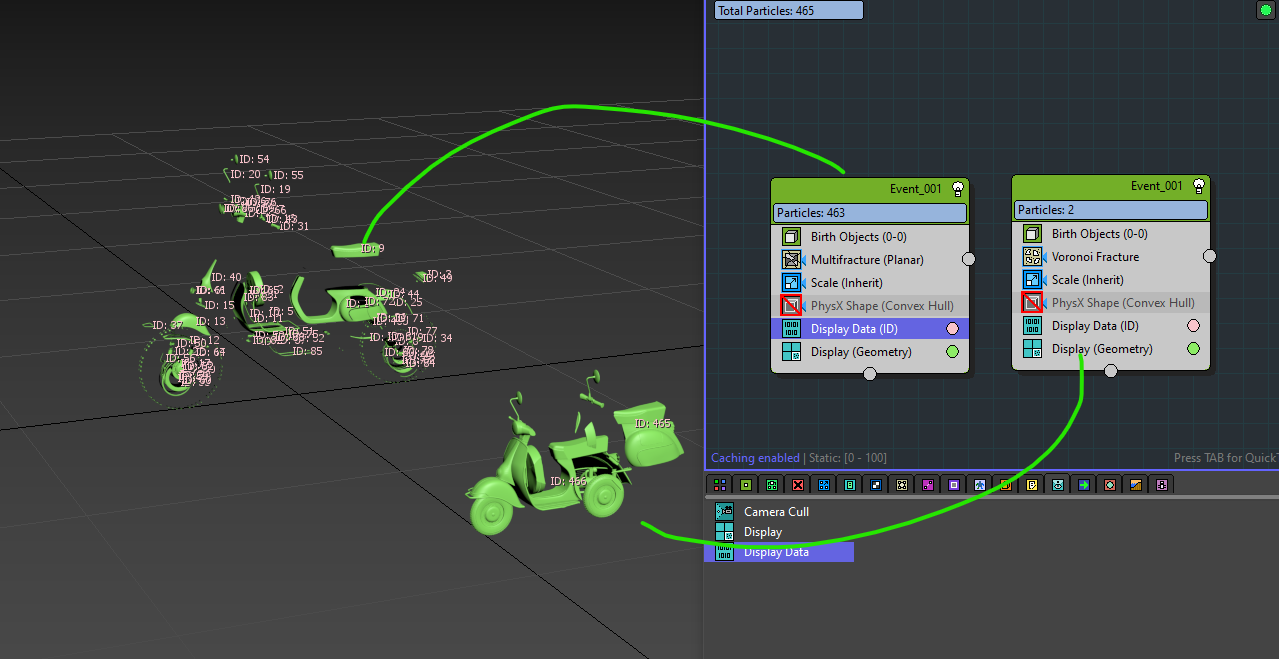Select the Voronoi Fracture operator
This screenshot has width=1279, height=659.
pyautogui.click(x=1095, y=257)
